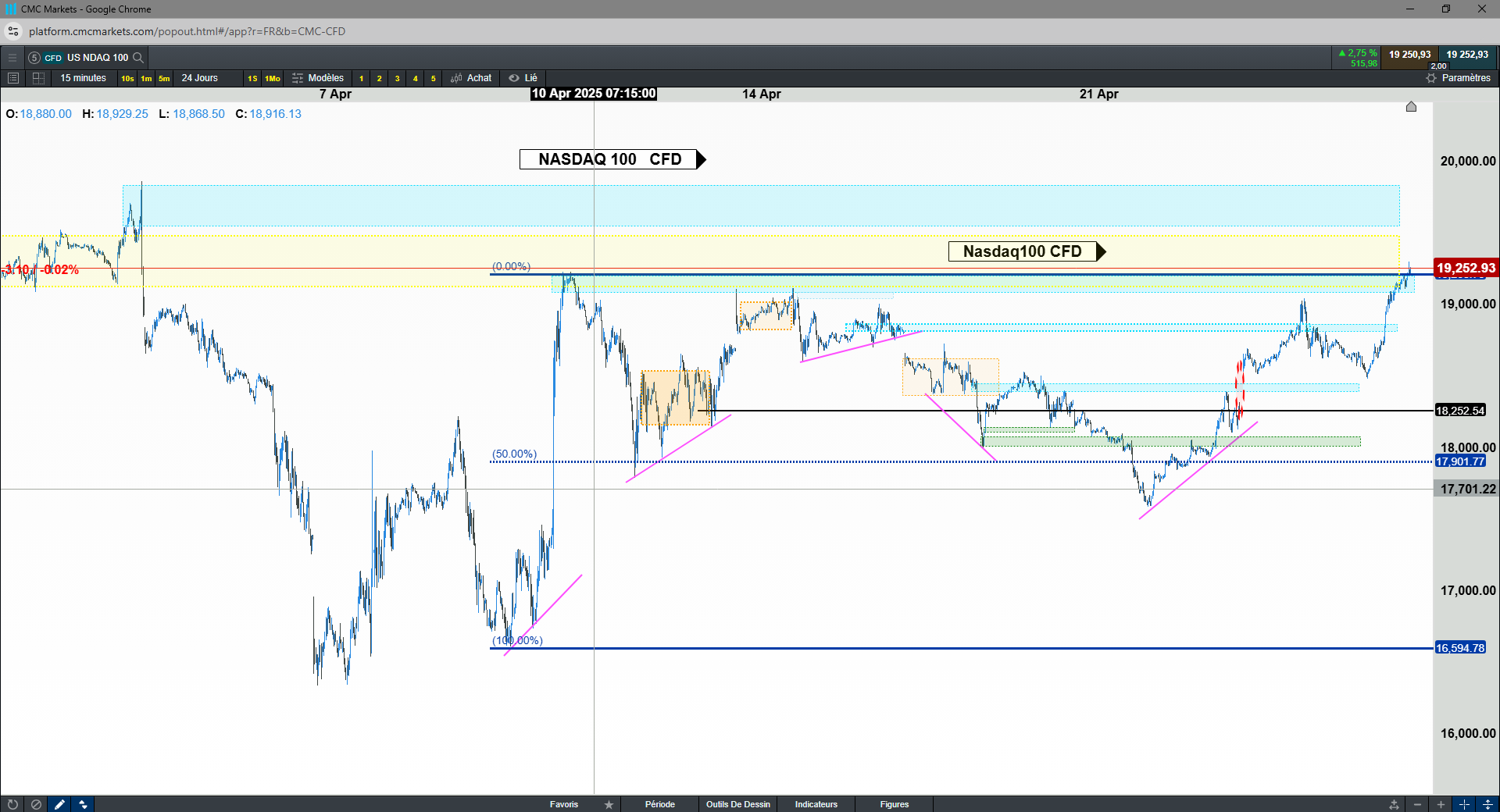Zoom in the chart with plus
The width and height of the screenshot is (1500, 812).
[x=1441, y=804]
